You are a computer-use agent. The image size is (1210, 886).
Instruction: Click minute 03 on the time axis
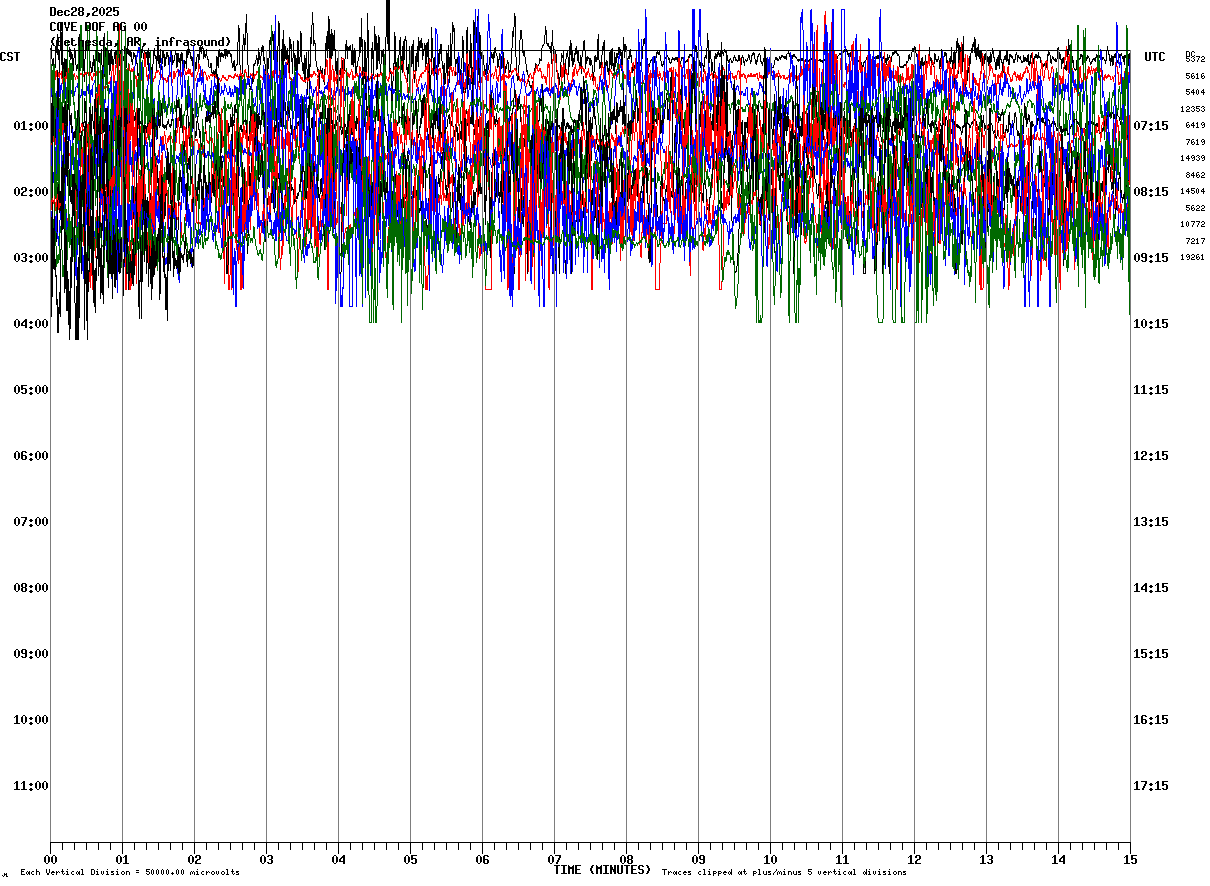(266, 860)
